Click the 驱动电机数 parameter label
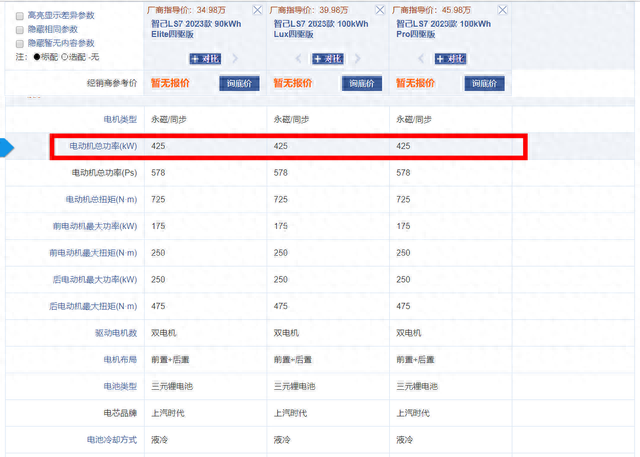Screen dimensions: 640x457 pos(116,333)
